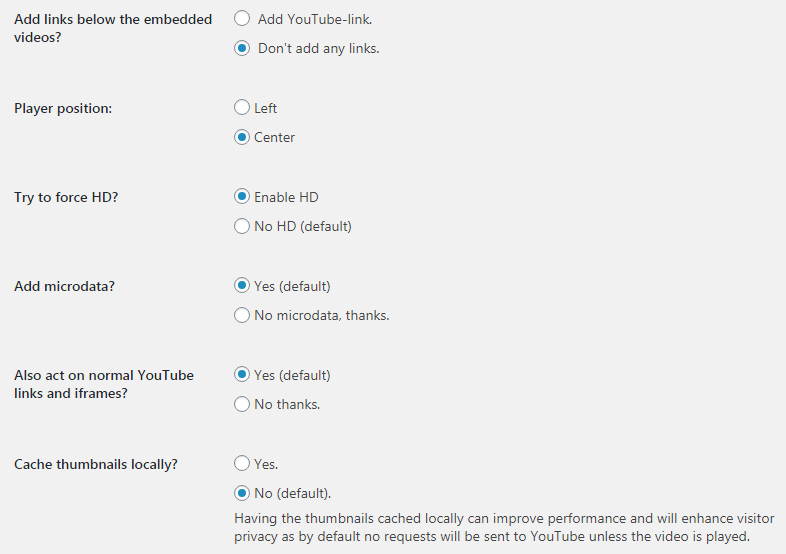Click the 'Player position:' setting label
The width and height of the screenshot is (786, 554).
[x=63, y=108]
